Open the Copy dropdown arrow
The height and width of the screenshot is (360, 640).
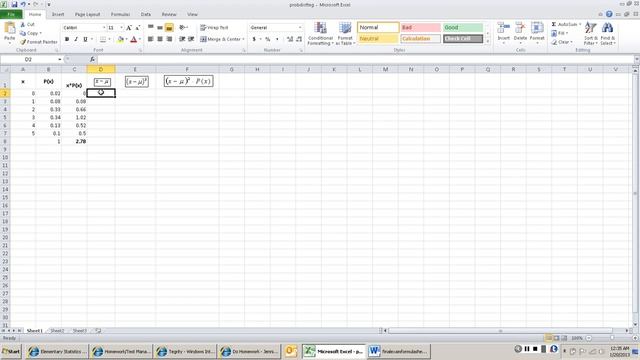[40, 33]
